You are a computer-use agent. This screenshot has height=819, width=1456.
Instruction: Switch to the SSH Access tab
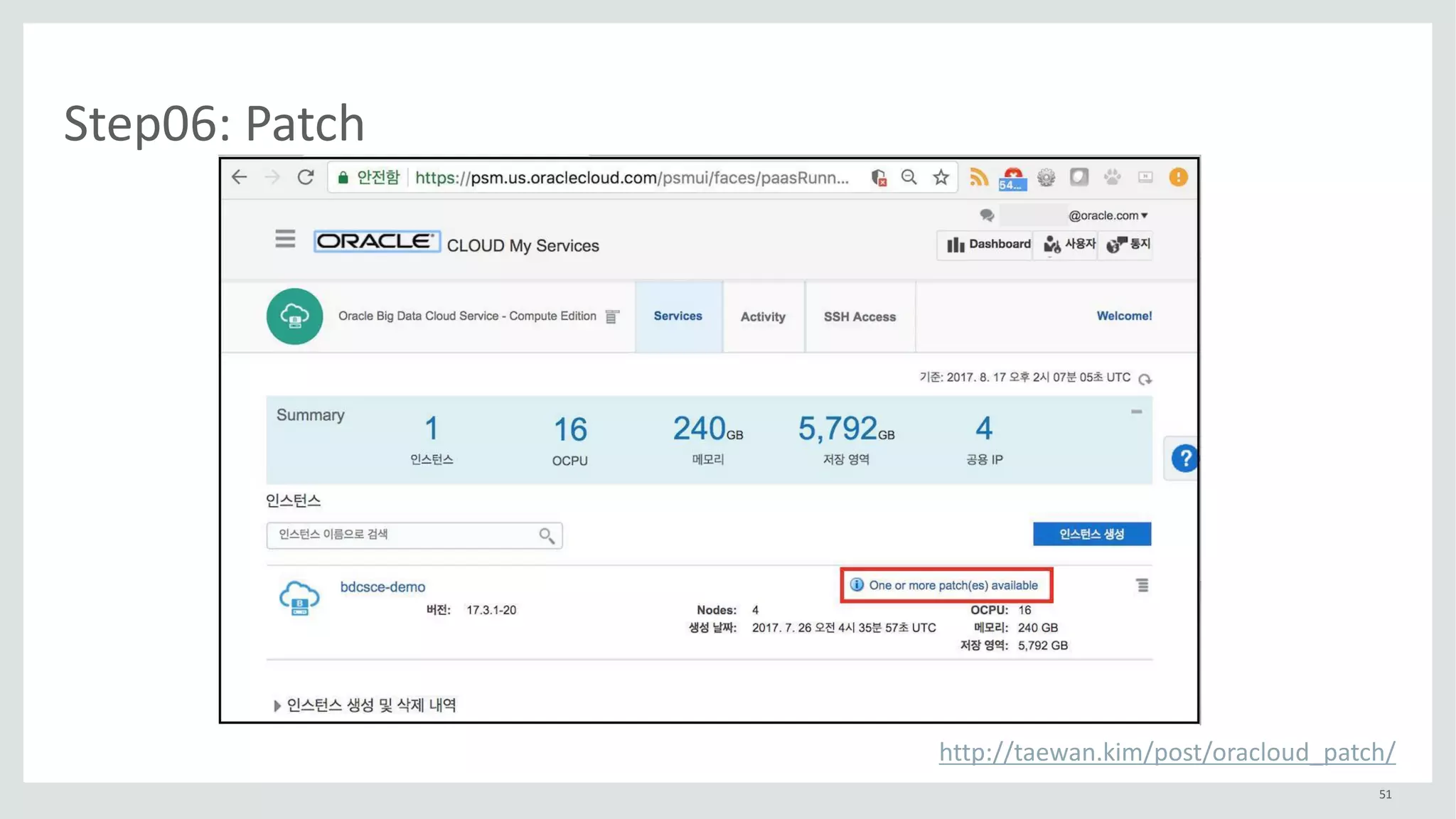click(860, 317)
